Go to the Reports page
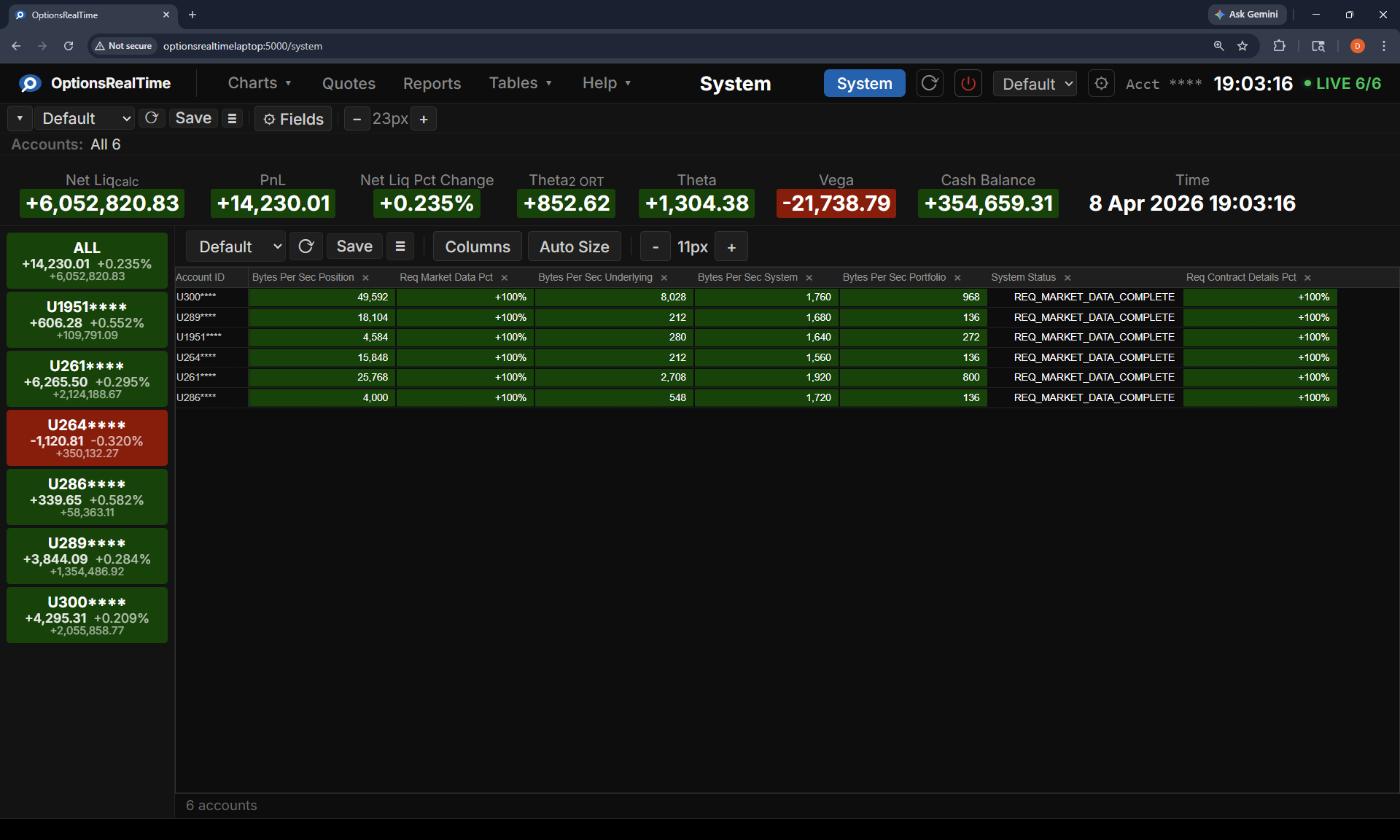This screenshot has height=840, width=1400. (432, 84)
